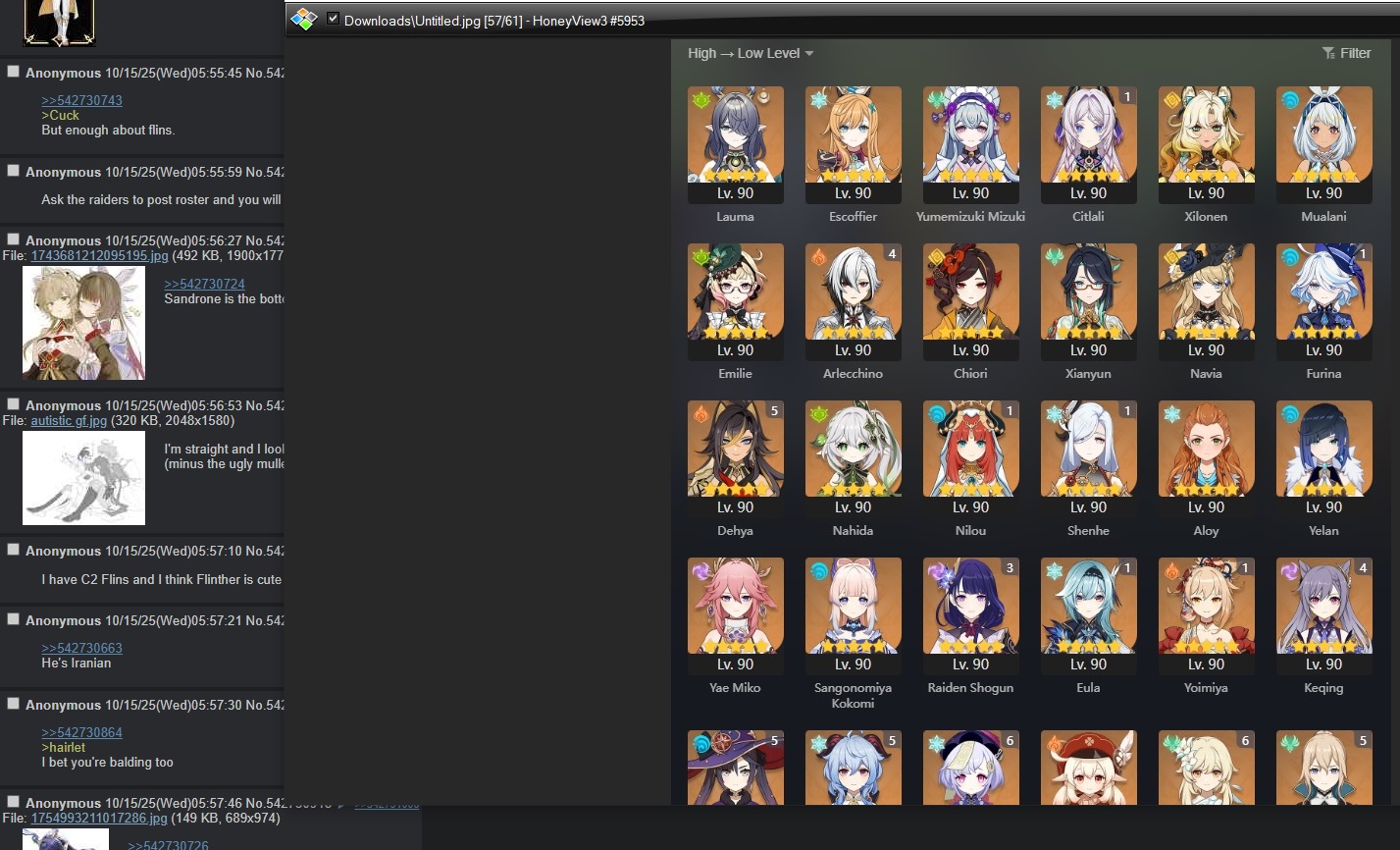Expand the sketch thumbnail in the 05:56:53 post
Image resolution: width=1400 pixels, height=850 pixels.
click(x=83, y=478)
